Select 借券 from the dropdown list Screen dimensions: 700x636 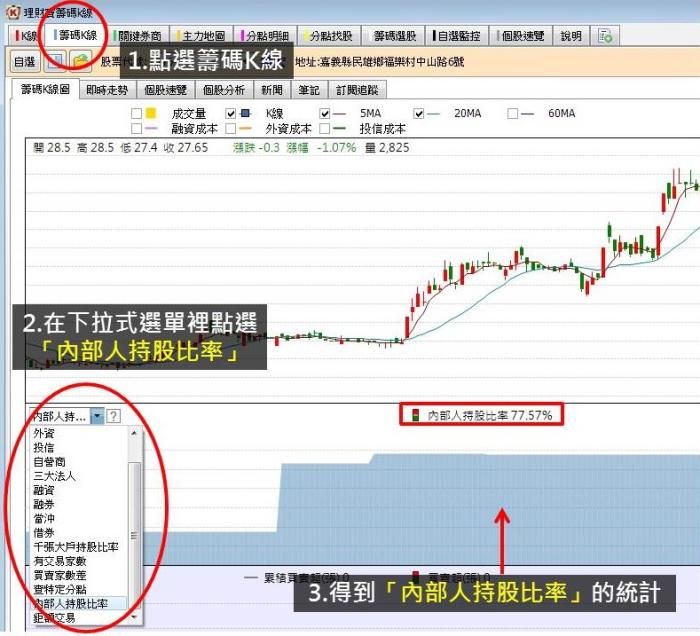[x=44, y=532]
